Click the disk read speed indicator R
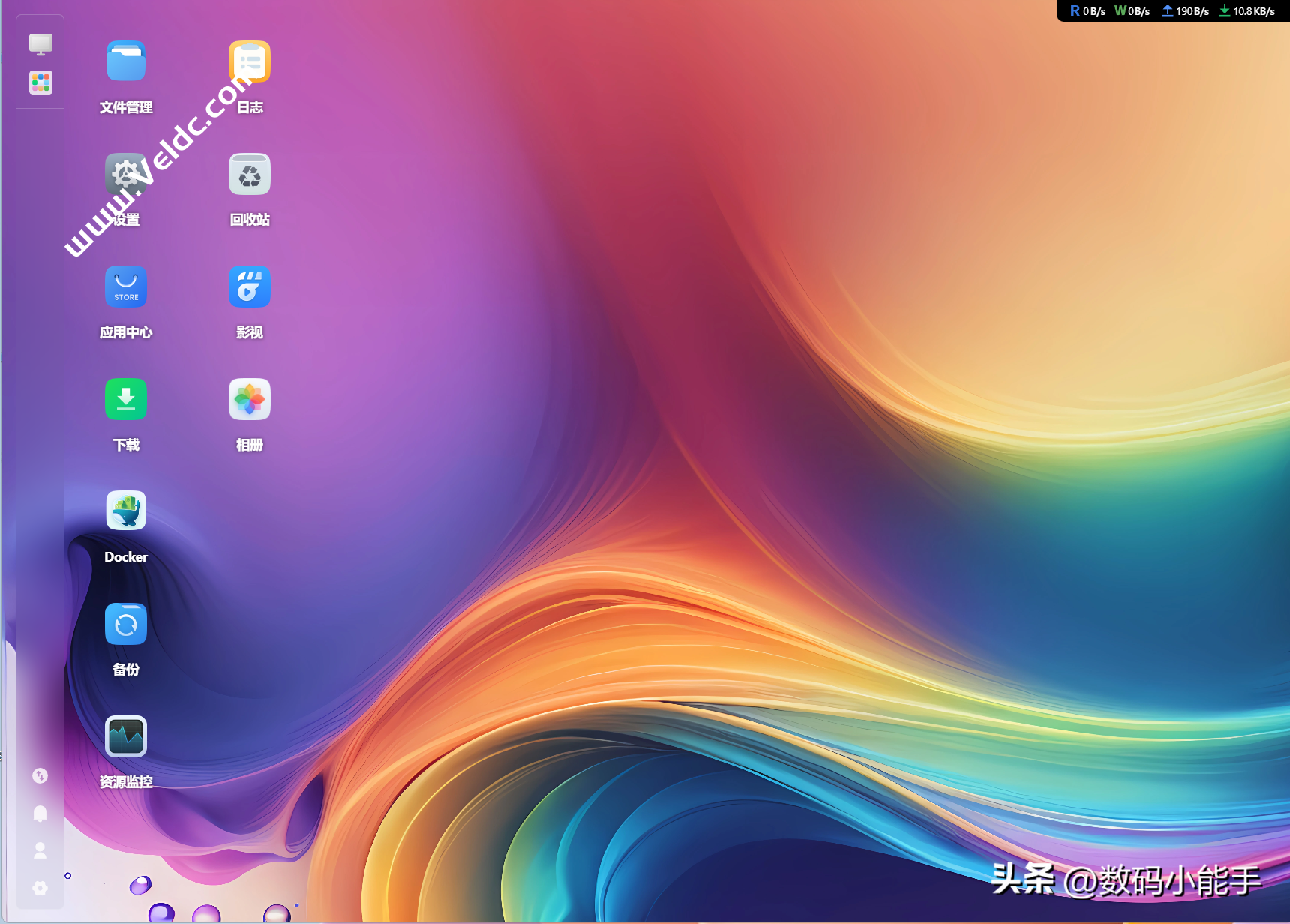The width and height of the screenshot is (1290, 924). click(1087, 11)
